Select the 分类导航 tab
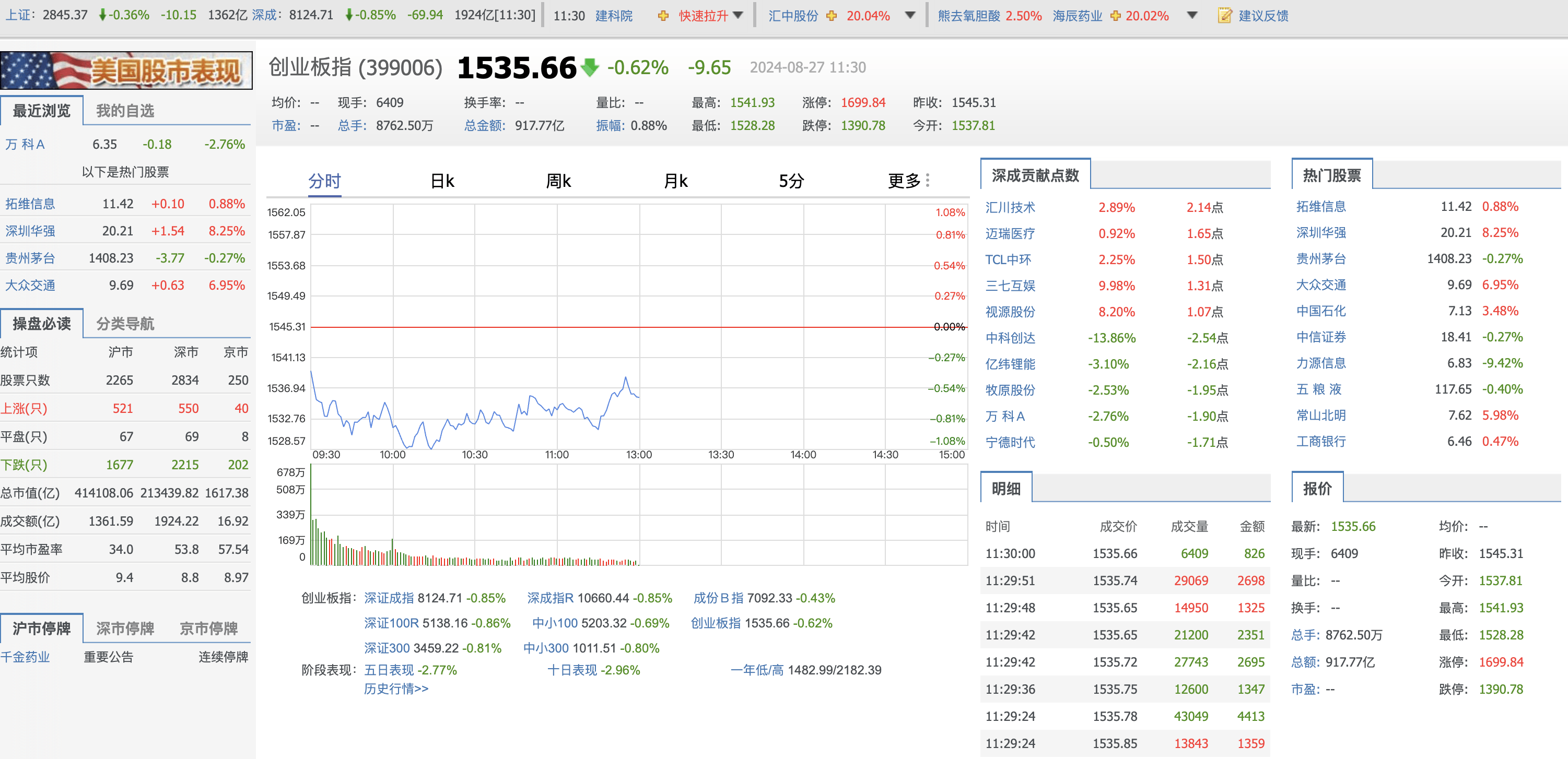The width and height of the screenshot is (1568, 759). tap(125, 324)
